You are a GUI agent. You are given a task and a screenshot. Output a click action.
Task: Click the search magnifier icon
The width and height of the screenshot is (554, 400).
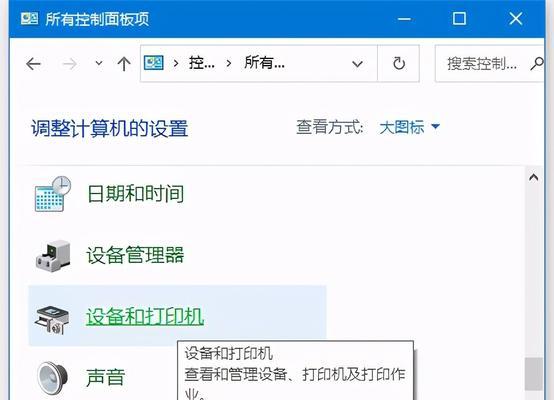[537, 64]
